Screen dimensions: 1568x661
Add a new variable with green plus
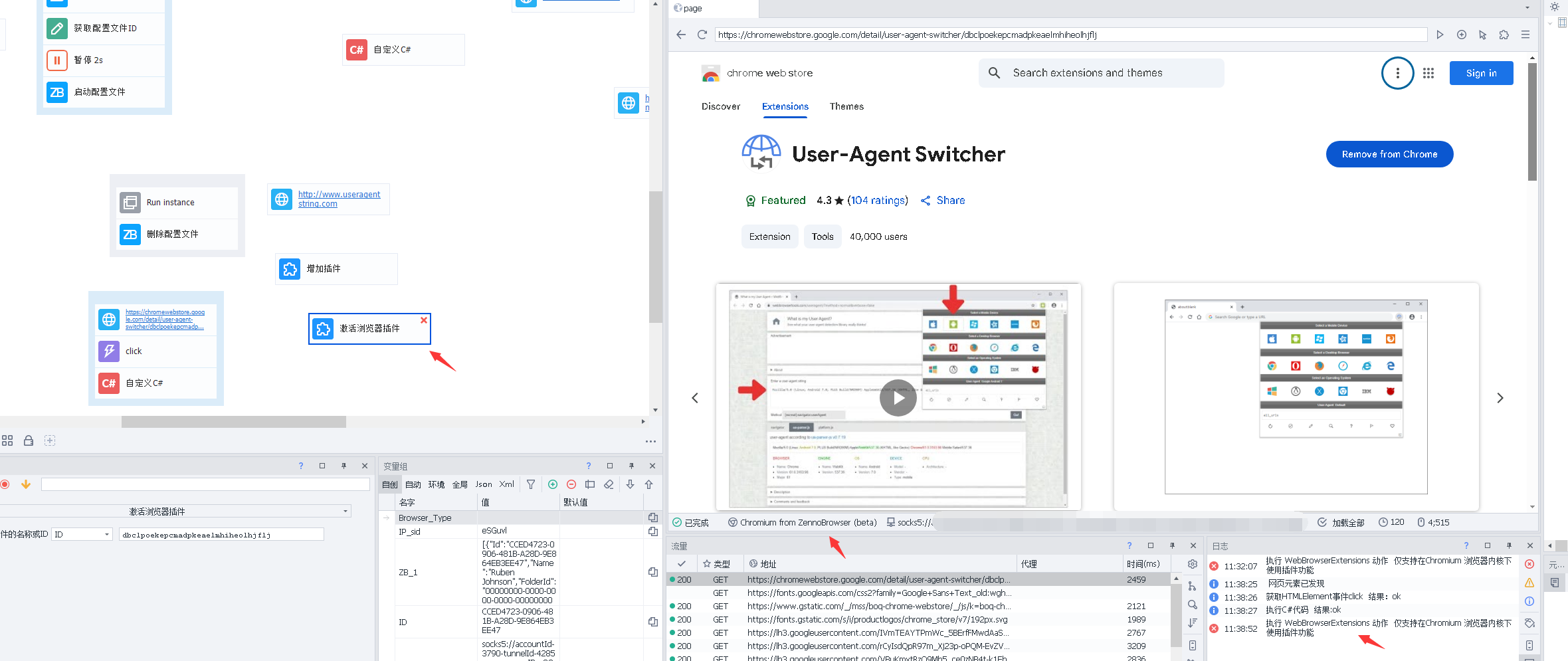tap(553, 484)
